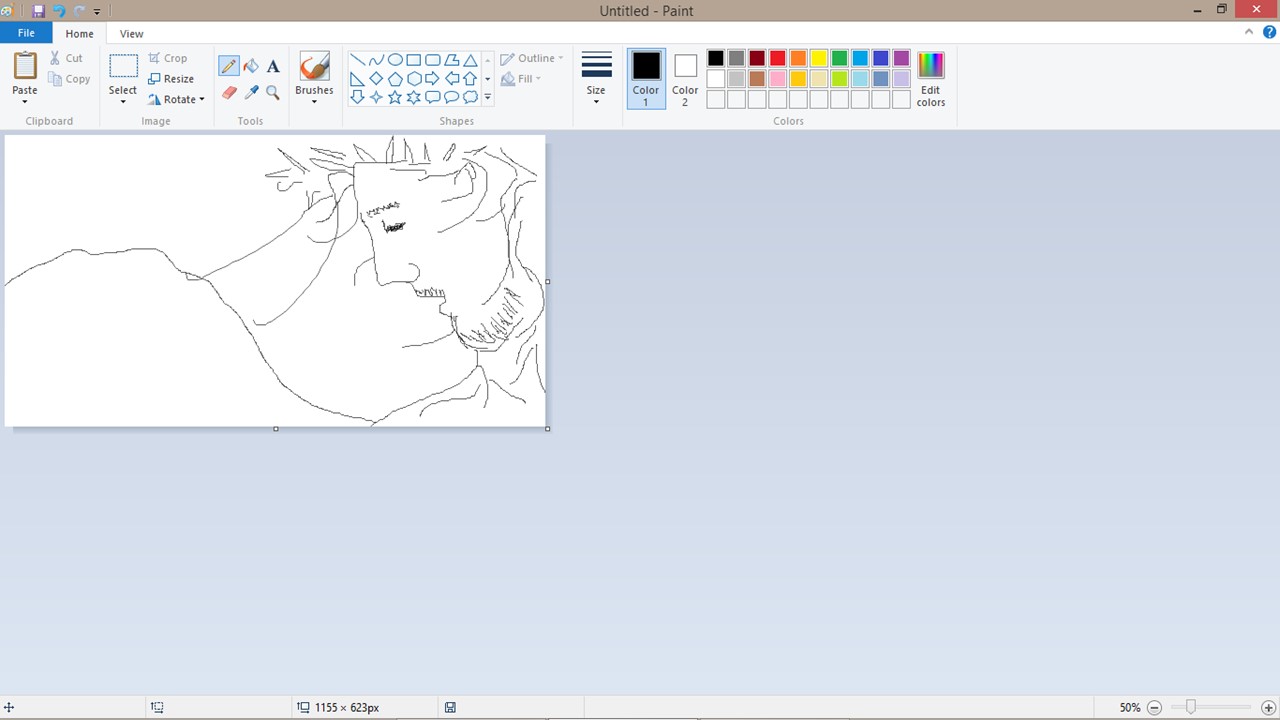Click the Paste clipboard button
Viewport: 1280px width, 720px height.
point(25,66)
